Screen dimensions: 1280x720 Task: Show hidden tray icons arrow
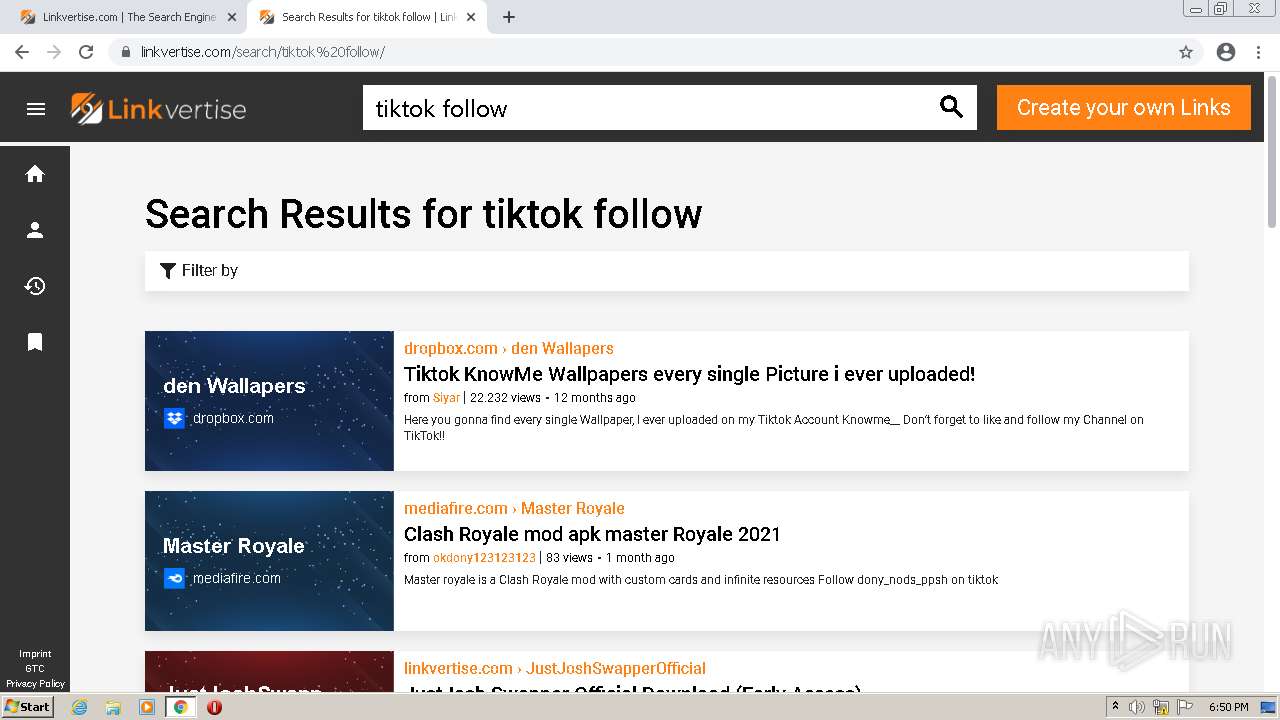[1115, 707]
